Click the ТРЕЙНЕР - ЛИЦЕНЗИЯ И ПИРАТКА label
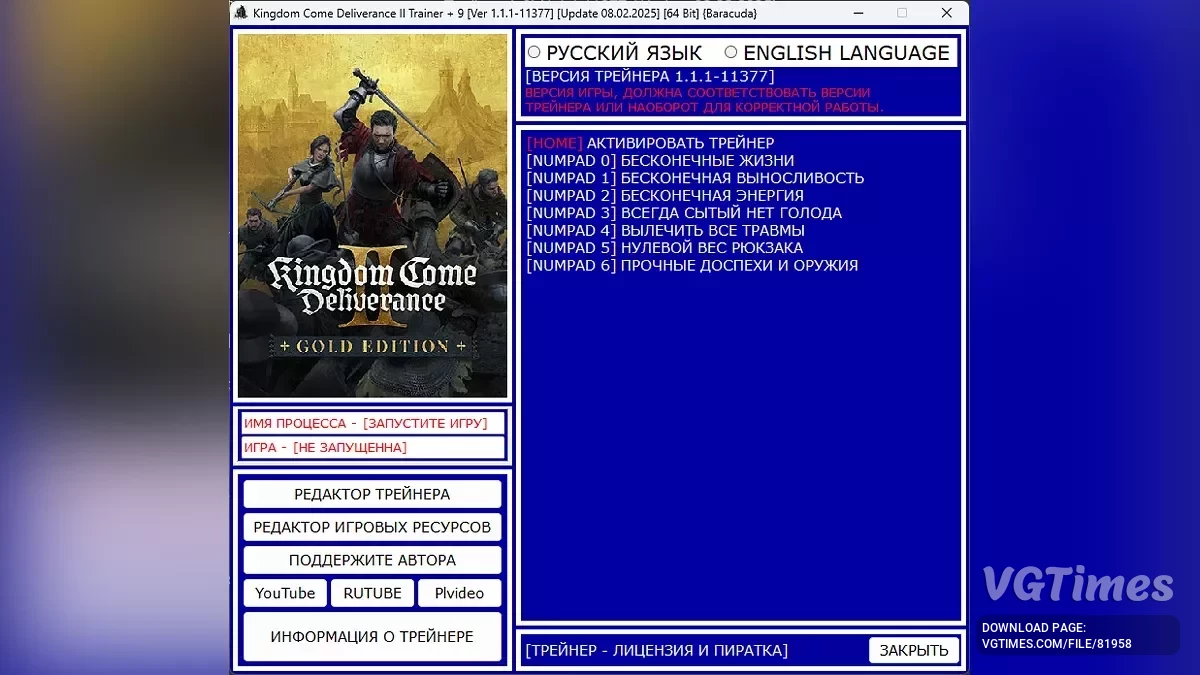 tap(657, 650)
